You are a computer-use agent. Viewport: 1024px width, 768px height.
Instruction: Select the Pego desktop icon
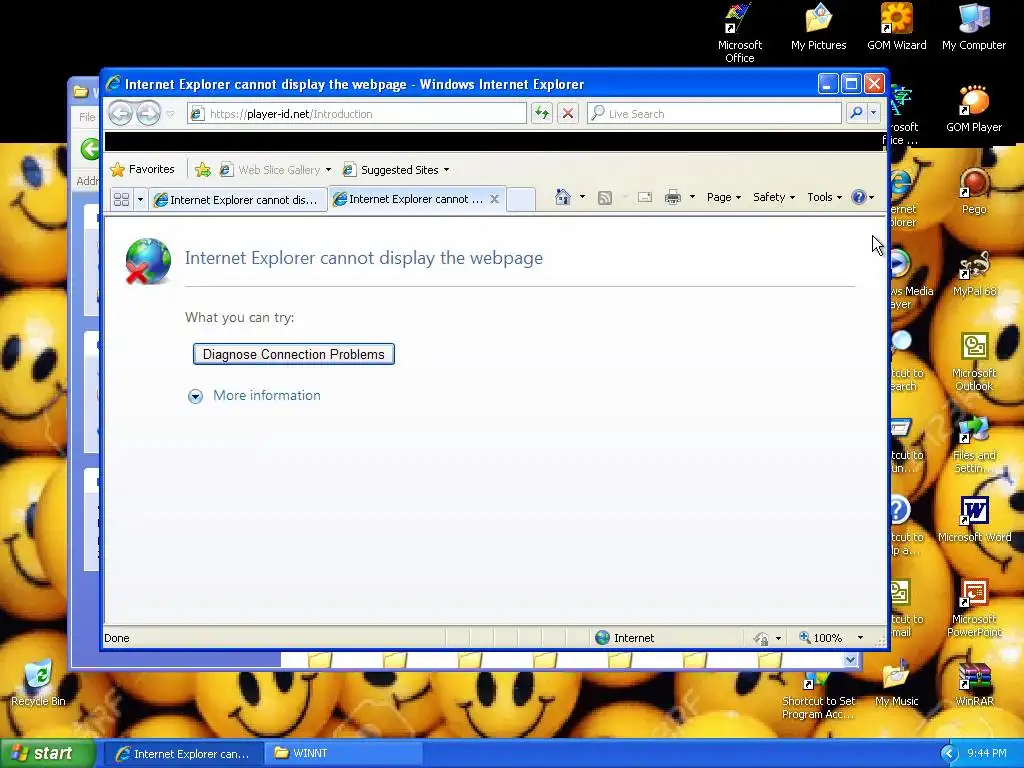point(974,191)
